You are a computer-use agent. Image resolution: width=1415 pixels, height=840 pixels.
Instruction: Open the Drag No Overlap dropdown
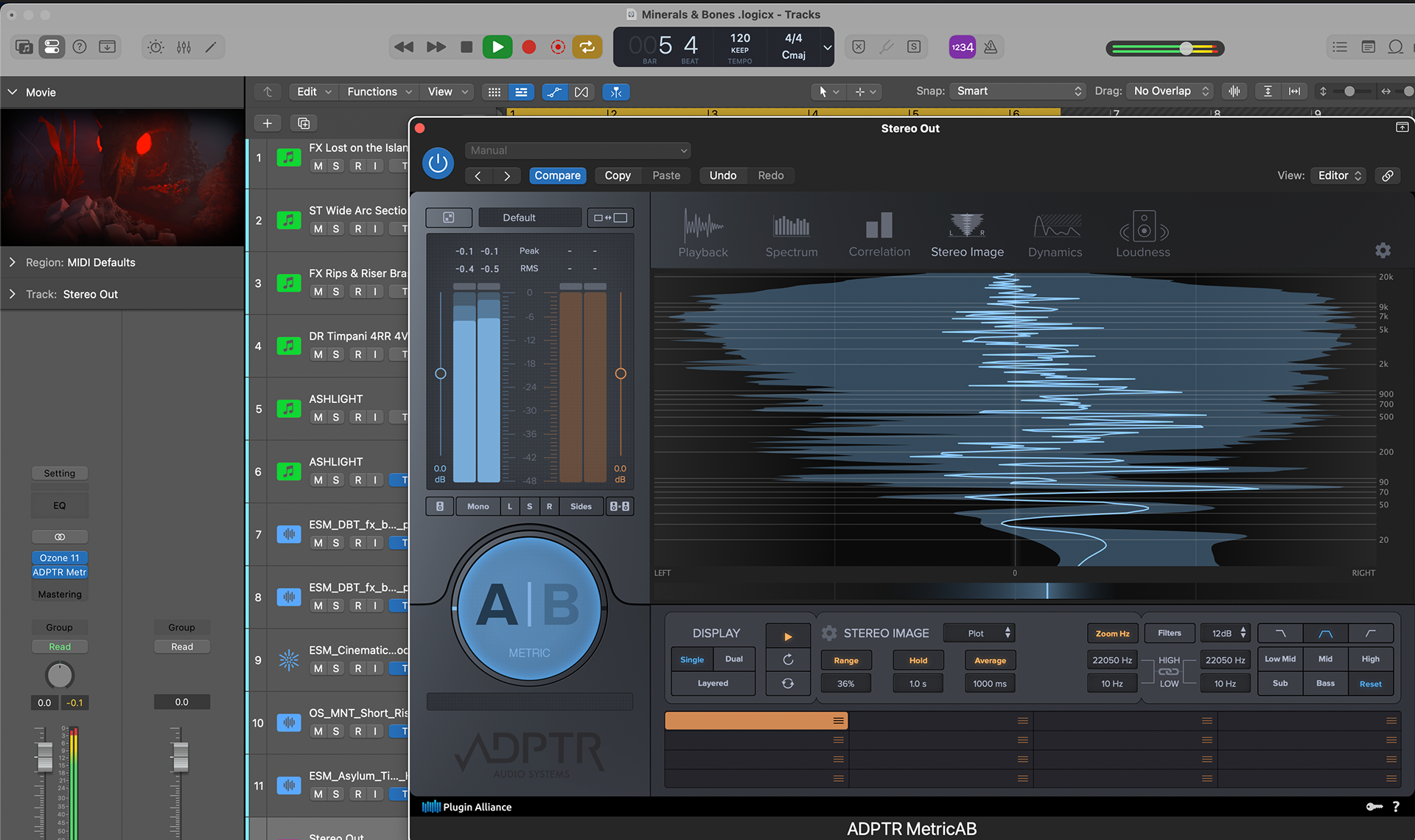pyautogui.click(x=1170, y=91)
